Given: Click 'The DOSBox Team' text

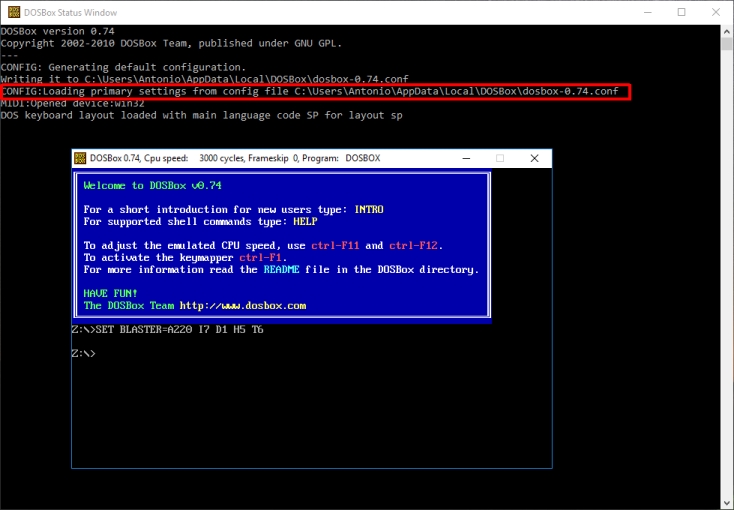Looking at the screenshot, I should (129, 306).
